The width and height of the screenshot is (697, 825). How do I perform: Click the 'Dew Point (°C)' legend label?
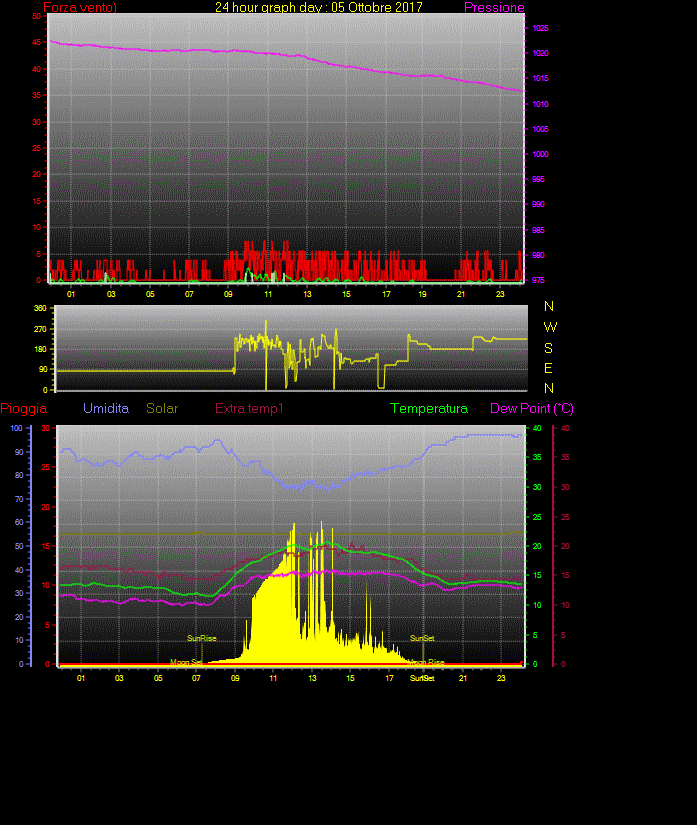pos(532,408)
